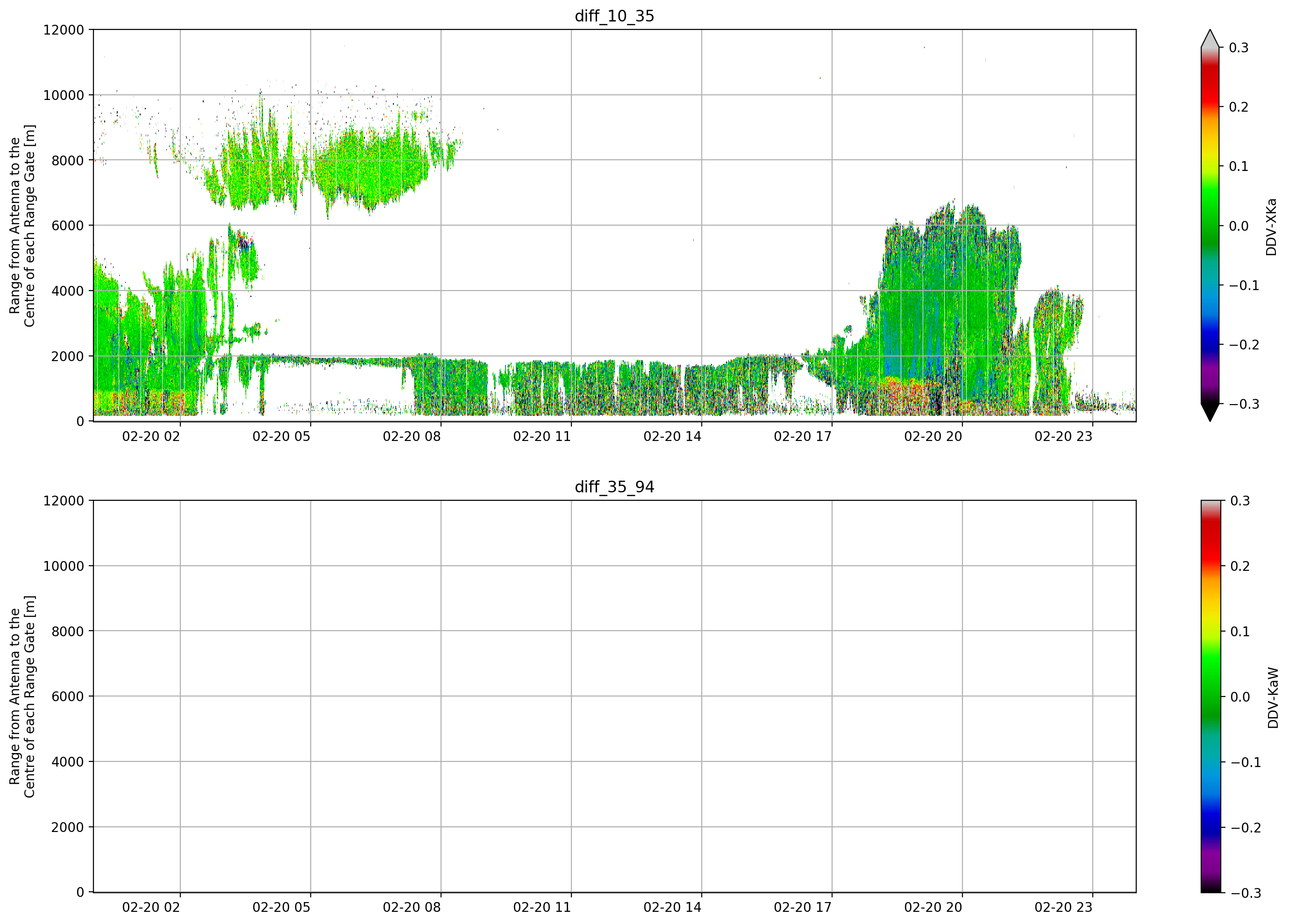Click the gray upper extension arrow on DDV-XKa colorbar
Viewport: 1289px width, 924px height.
(1210, 39)
